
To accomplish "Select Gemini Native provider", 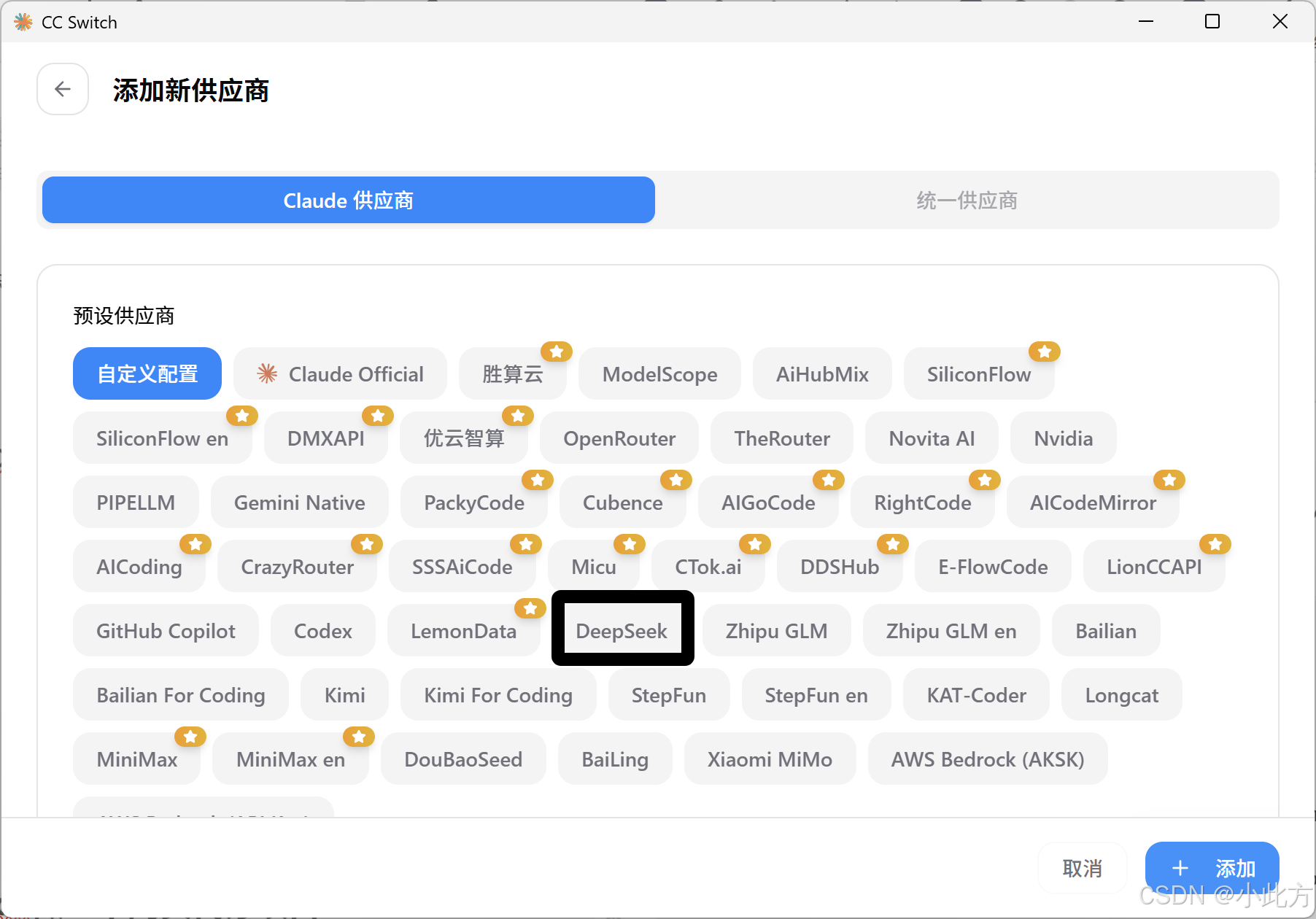I will [300, 502].
